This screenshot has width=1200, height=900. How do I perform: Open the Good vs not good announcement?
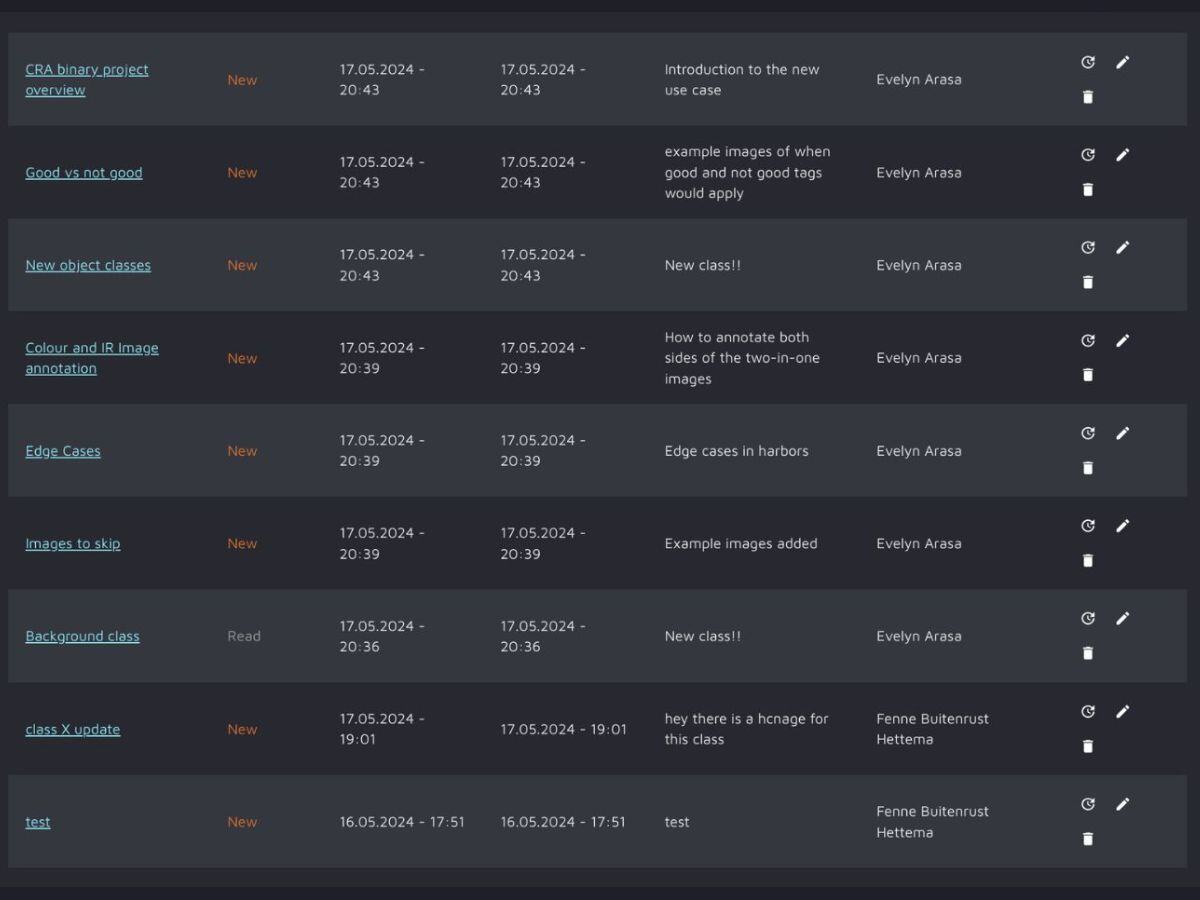tap(84, 172)
